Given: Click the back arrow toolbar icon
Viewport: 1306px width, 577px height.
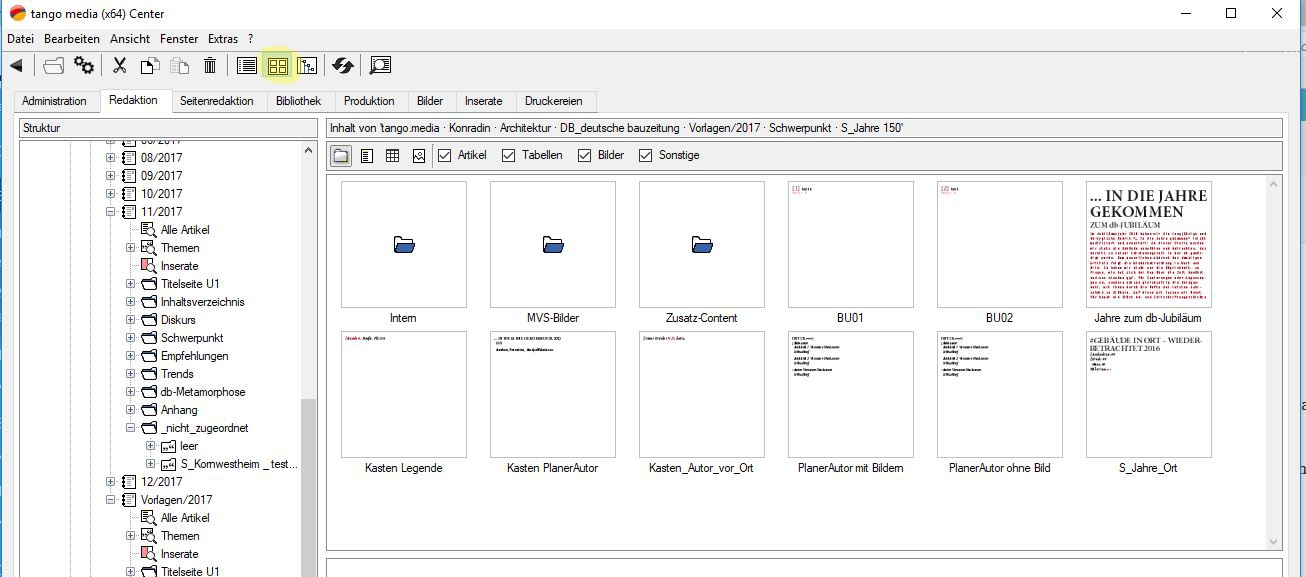Looking at the screenshot, I should [x=16, y=66].
